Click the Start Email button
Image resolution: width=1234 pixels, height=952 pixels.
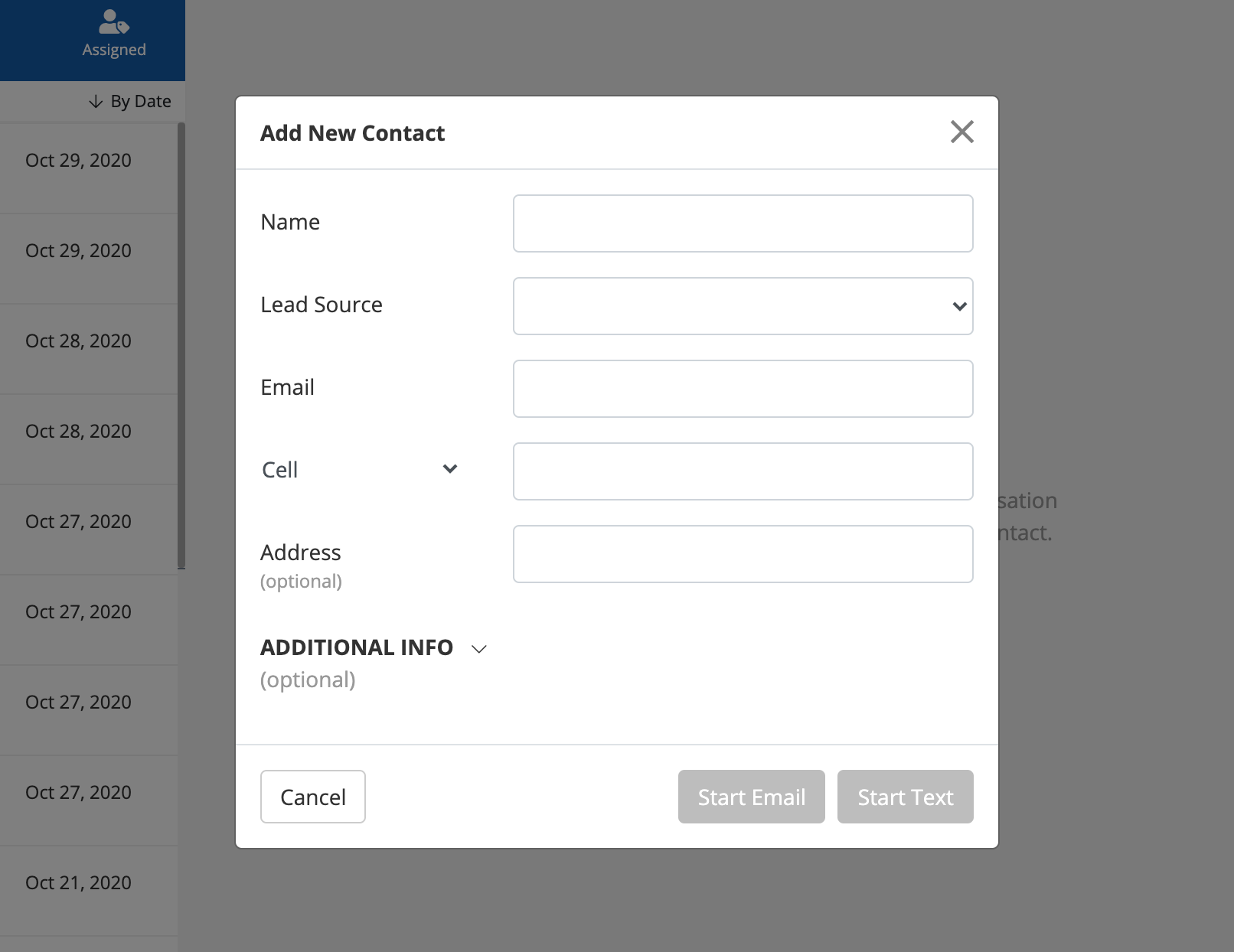click(x=751, y=797)
